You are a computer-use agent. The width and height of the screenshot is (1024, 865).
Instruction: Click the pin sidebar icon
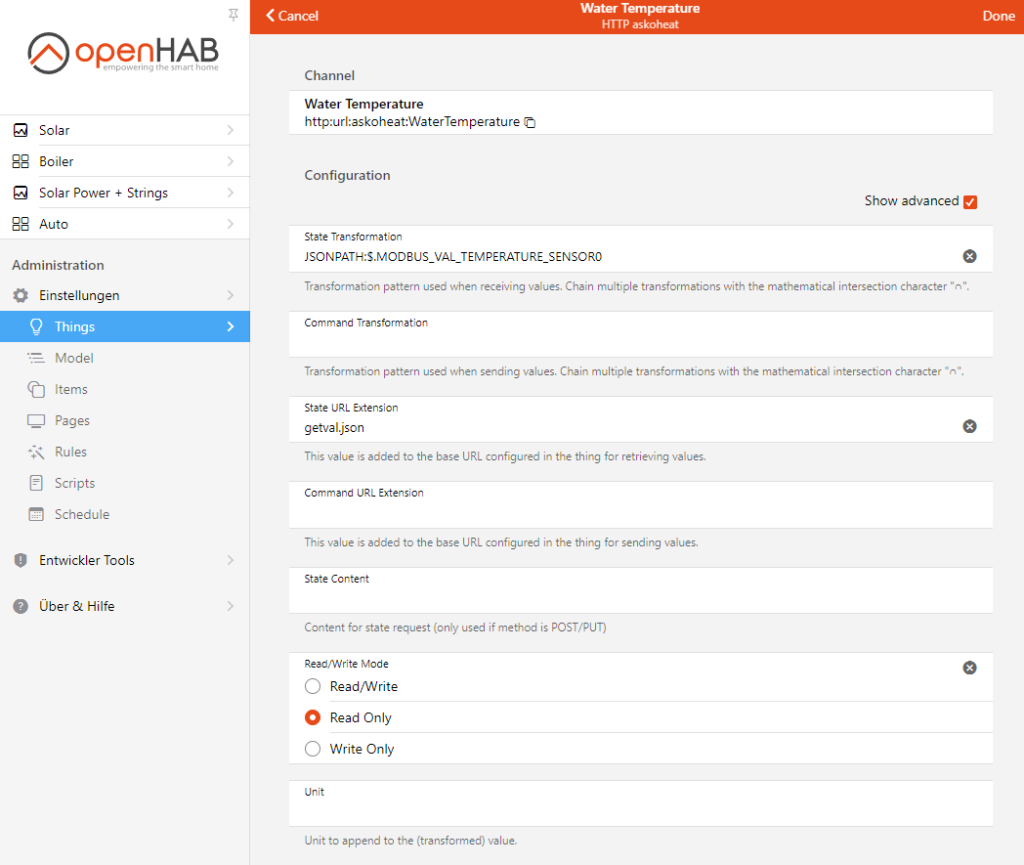233,14
